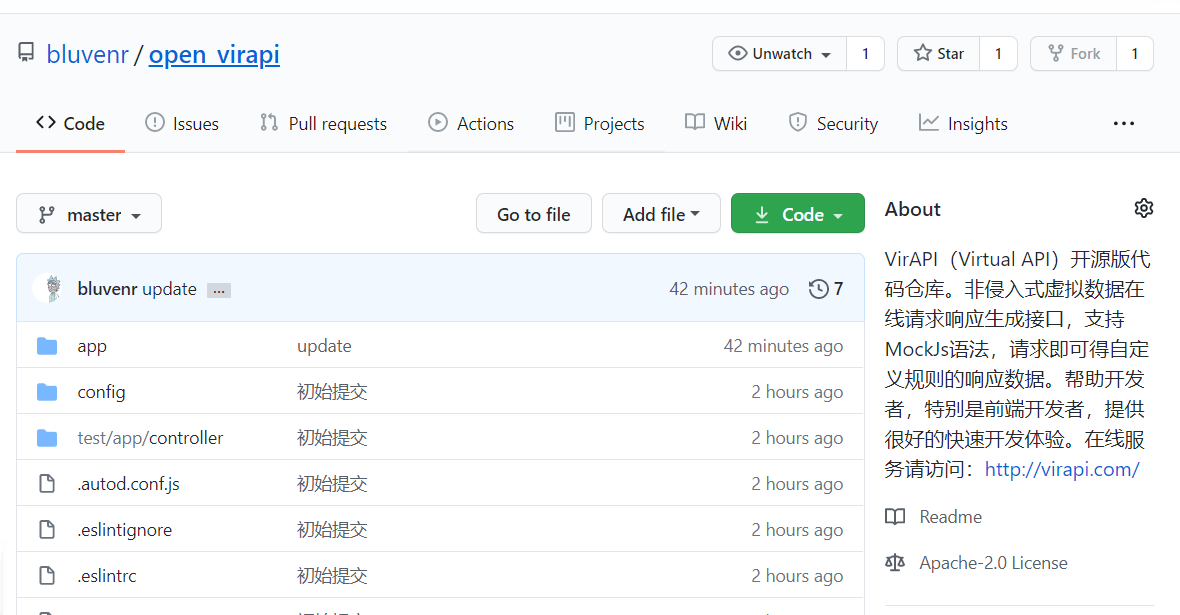Click the branch icon on master button

(x=47, y=215)
